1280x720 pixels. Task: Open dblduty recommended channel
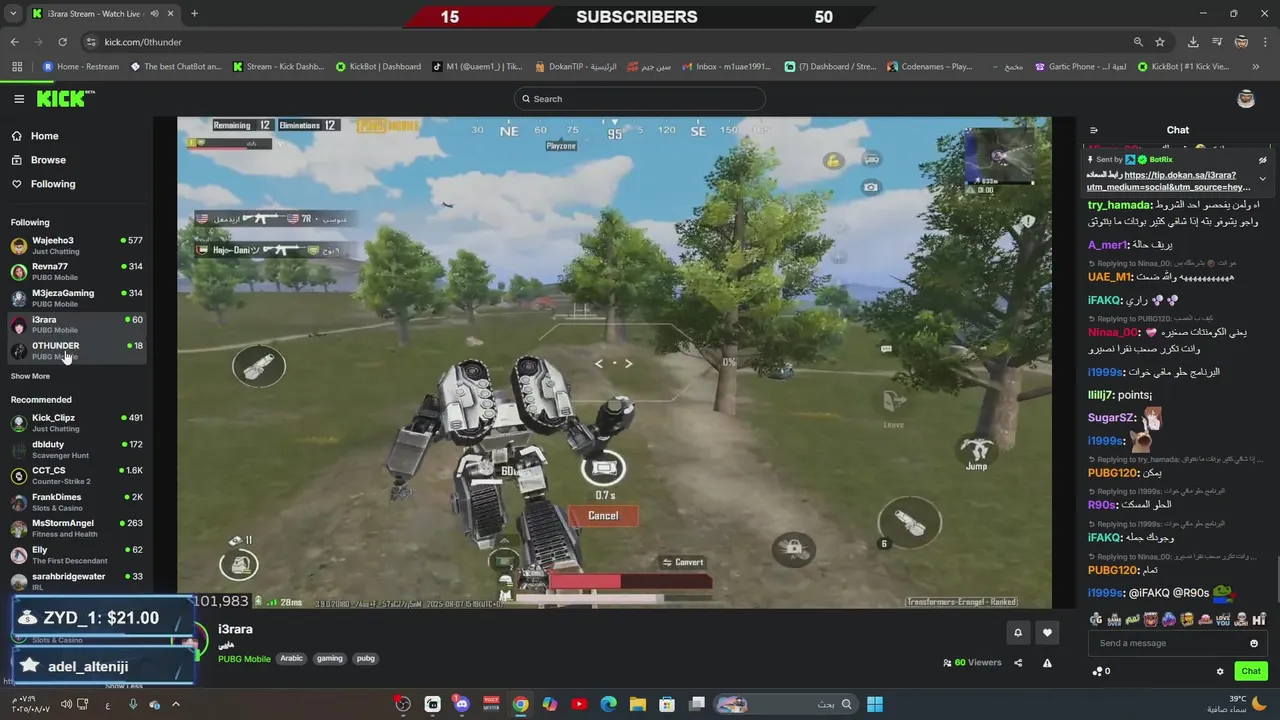click(76, 449)
